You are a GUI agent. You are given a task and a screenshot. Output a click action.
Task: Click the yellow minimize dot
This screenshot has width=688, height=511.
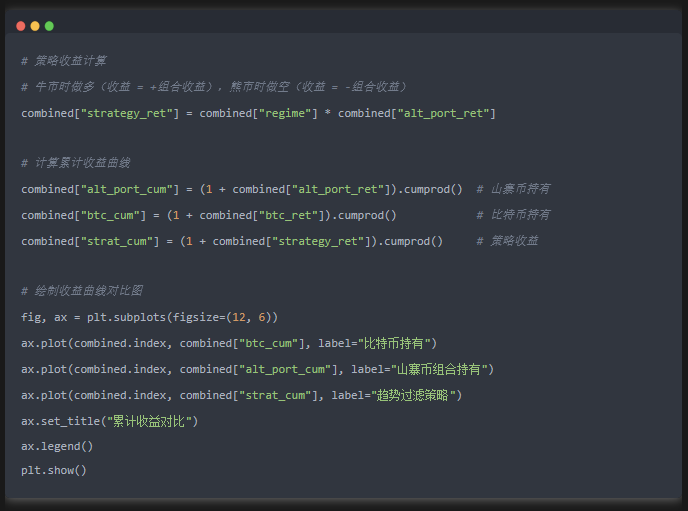click(35, 26)
